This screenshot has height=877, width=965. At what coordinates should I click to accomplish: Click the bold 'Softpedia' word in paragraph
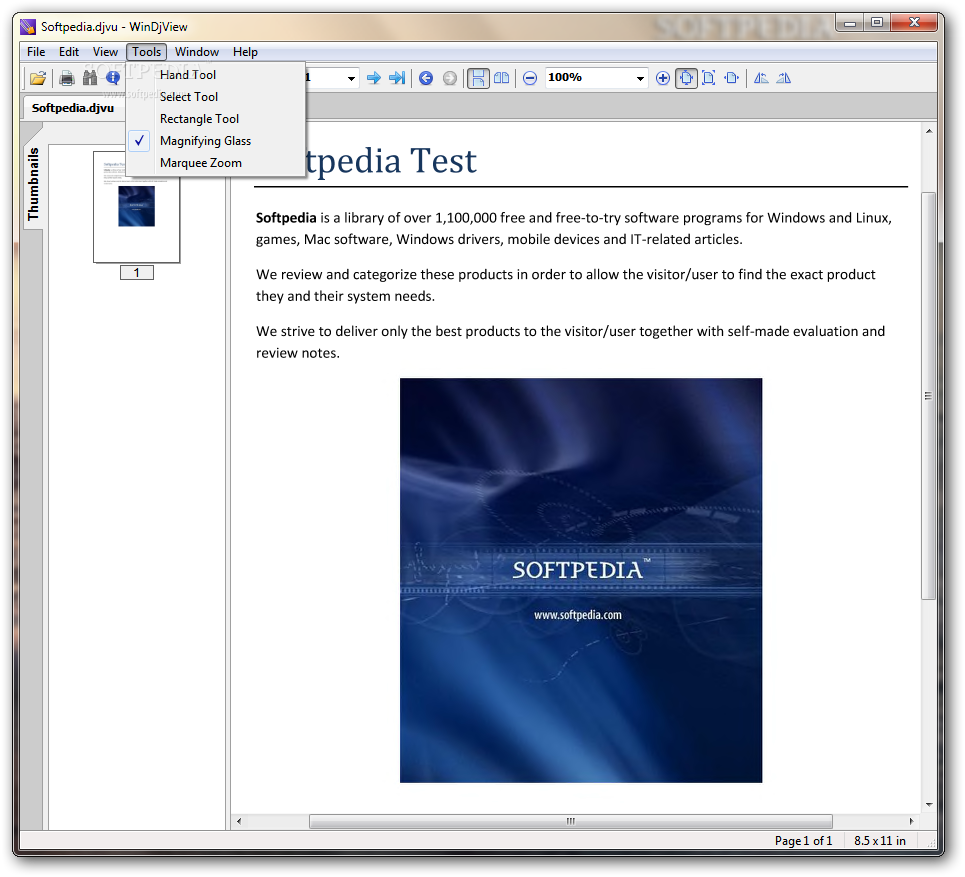(286, 218)
